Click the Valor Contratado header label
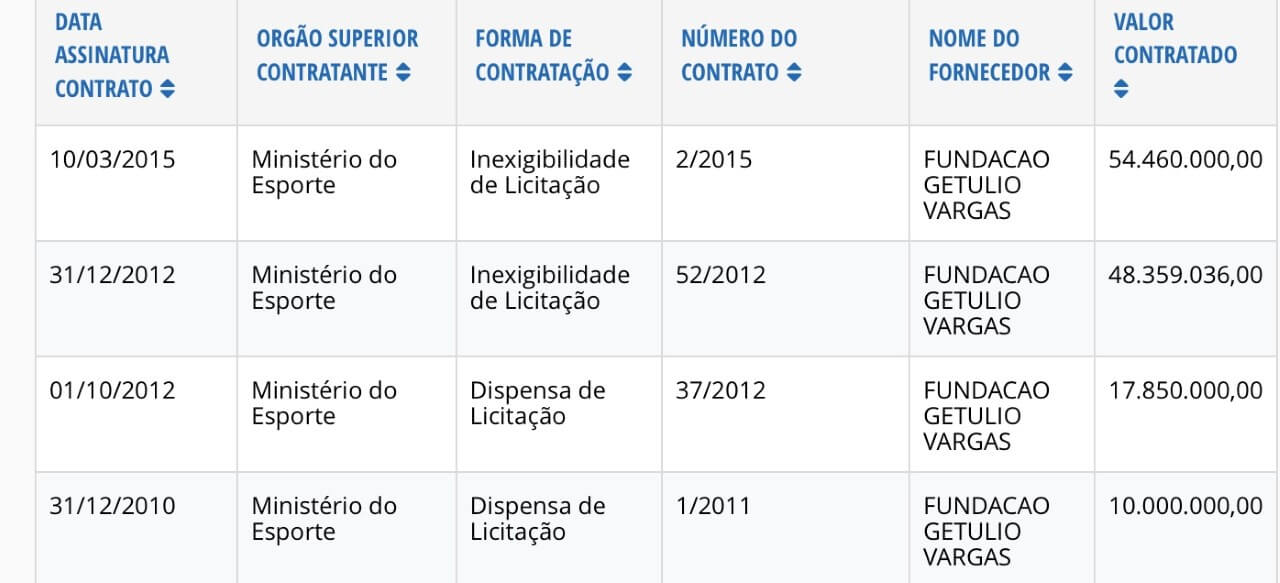The image size is (1280, 583). point(1175,38)
